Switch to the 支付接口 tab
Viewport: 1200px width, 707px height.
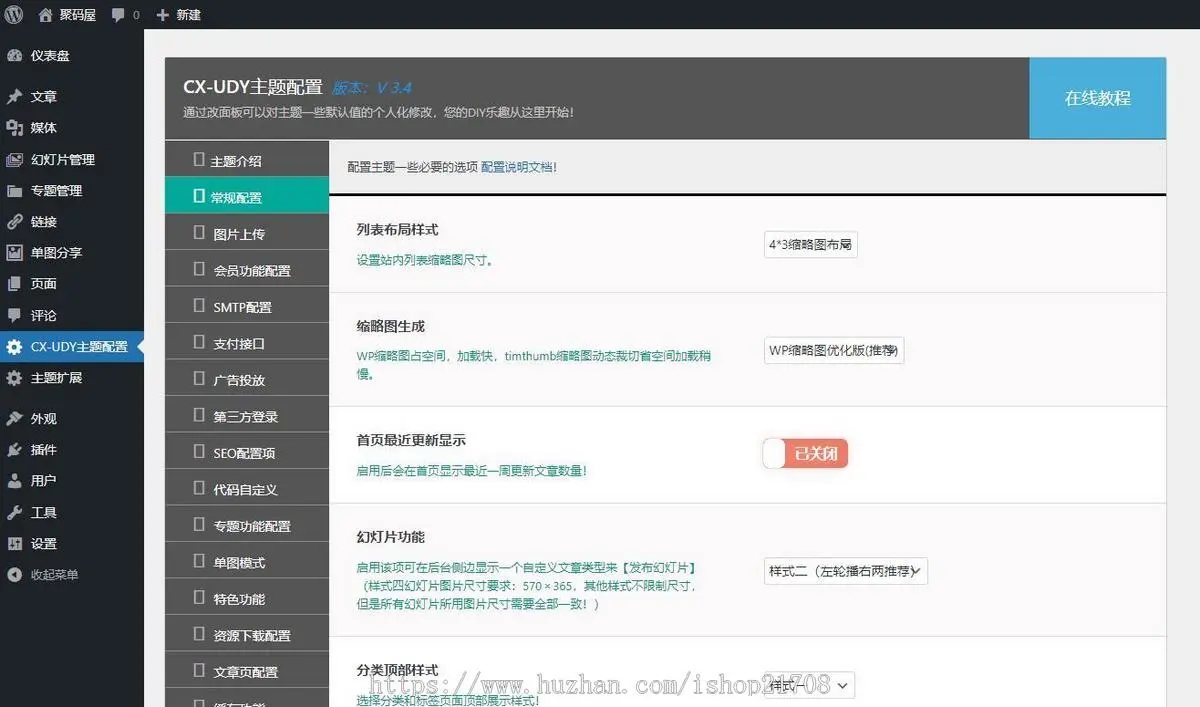247,343
